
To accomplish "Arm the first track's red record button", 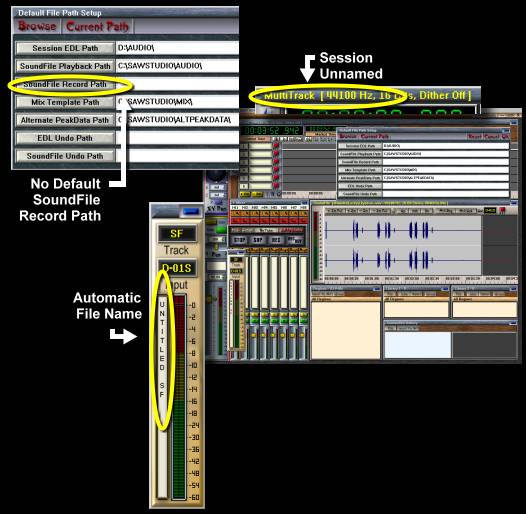I will tap(276, 146).
